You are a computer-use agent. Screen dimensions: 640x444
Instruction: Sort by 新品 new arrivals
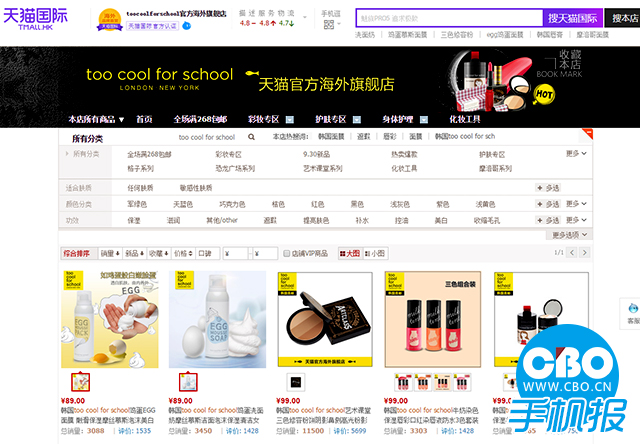(x=134, y=253)
